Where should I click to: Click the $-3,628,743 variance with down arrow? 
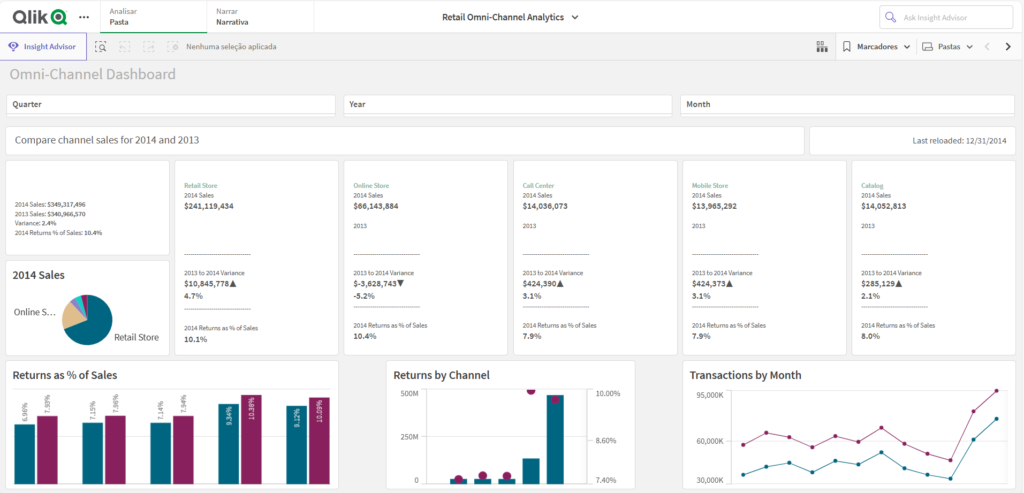(379, 284)
